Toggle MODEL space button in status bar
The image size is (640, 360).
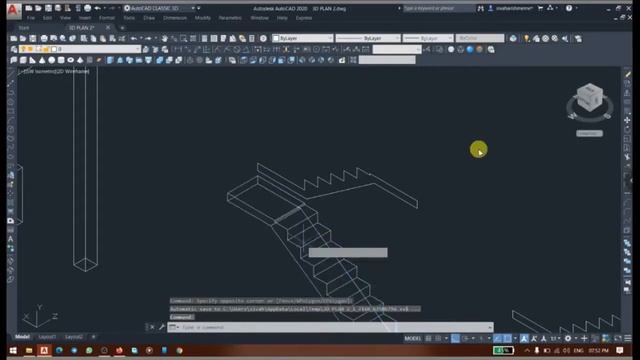pos(413,338)
